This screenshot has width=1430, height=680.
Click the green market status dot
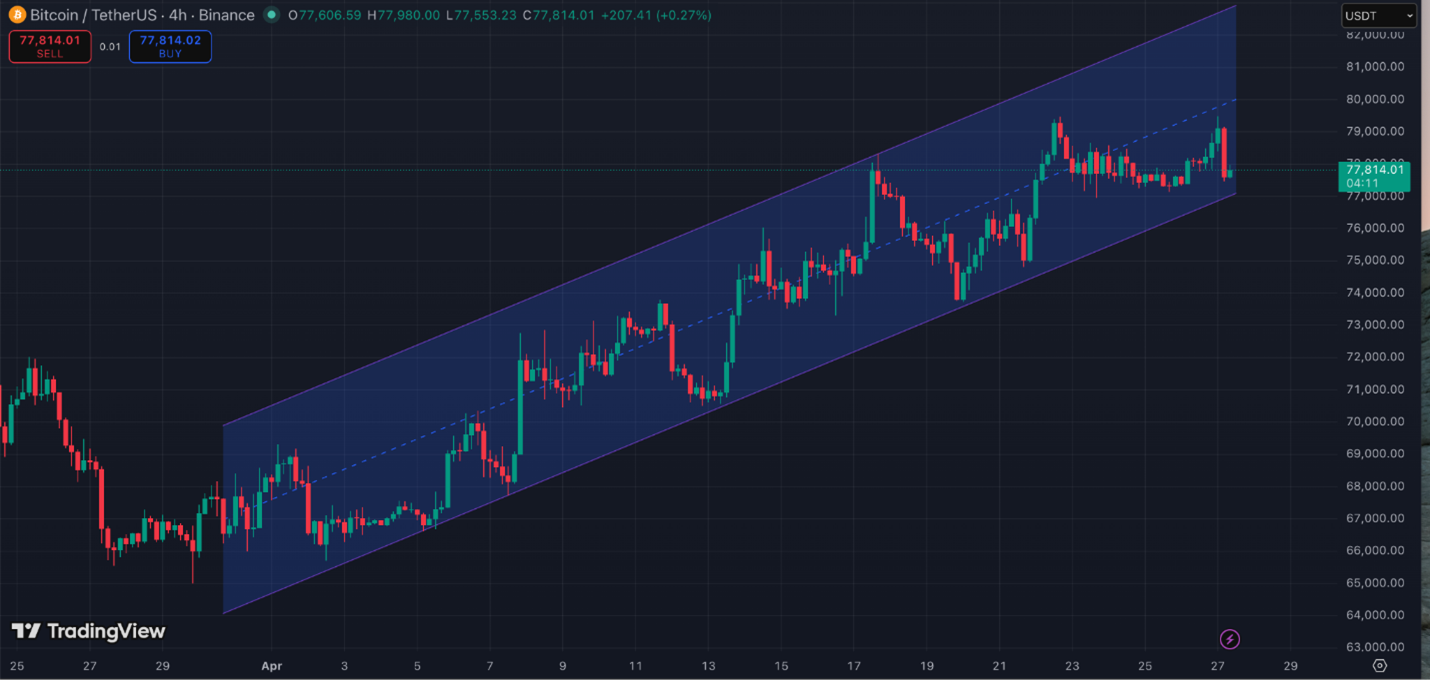pyautogui.click(x=271, y=15)
